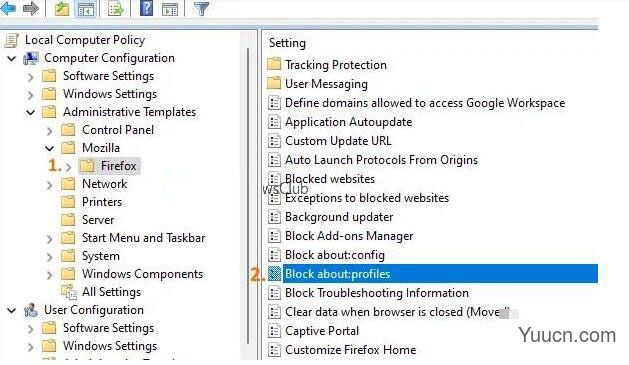This screenshot has height=365, width=629.
Task: Toggle the Show/Hide Console Tree icon
Action: click(86, 8)
